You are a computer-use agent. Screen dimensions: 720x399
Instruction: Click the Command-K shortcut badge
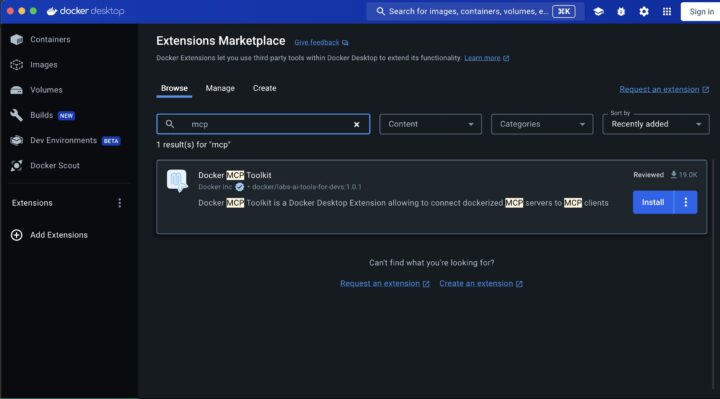pos(564,11)
